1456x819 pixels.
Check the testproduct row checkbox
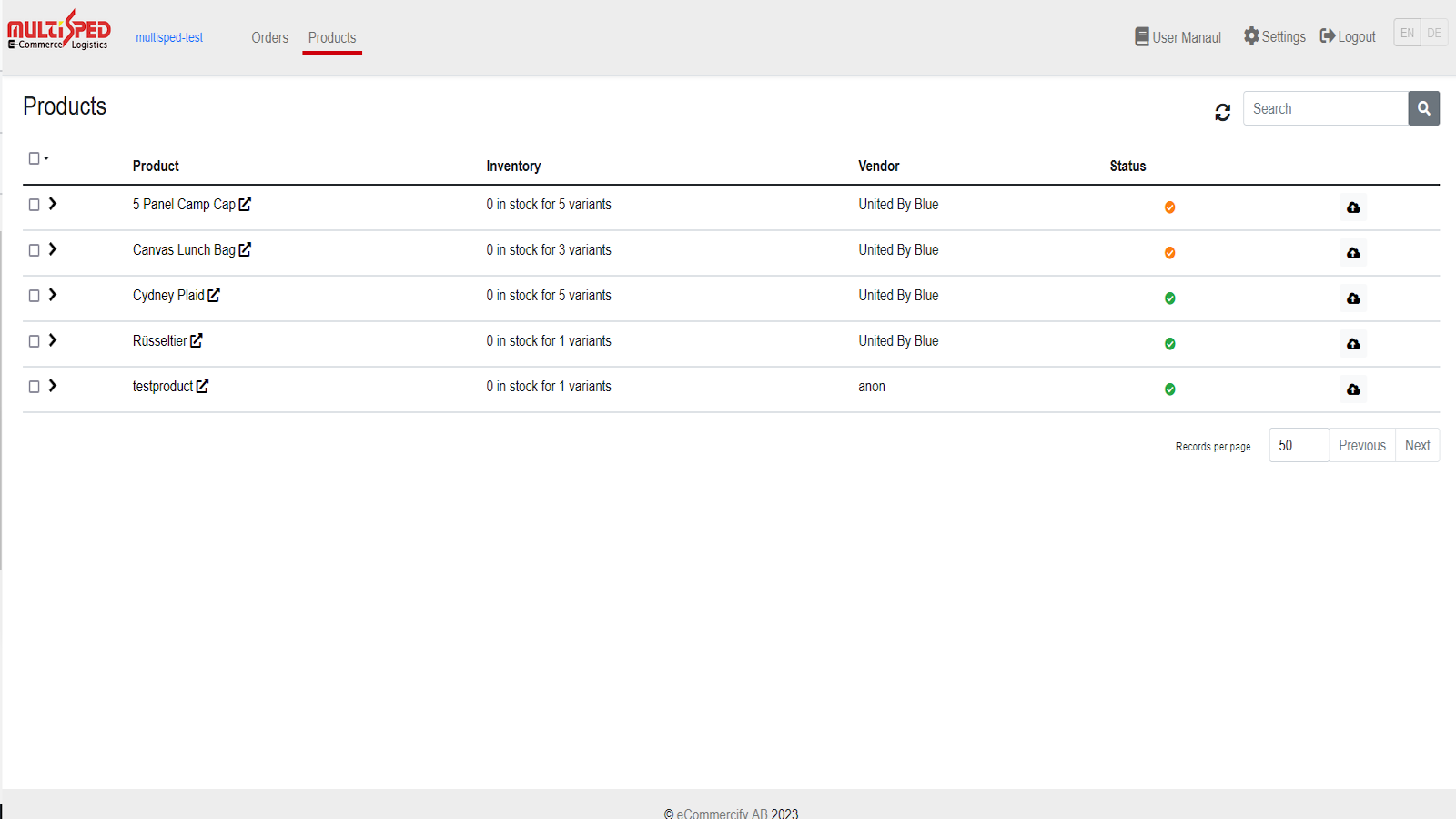[34, 387]
